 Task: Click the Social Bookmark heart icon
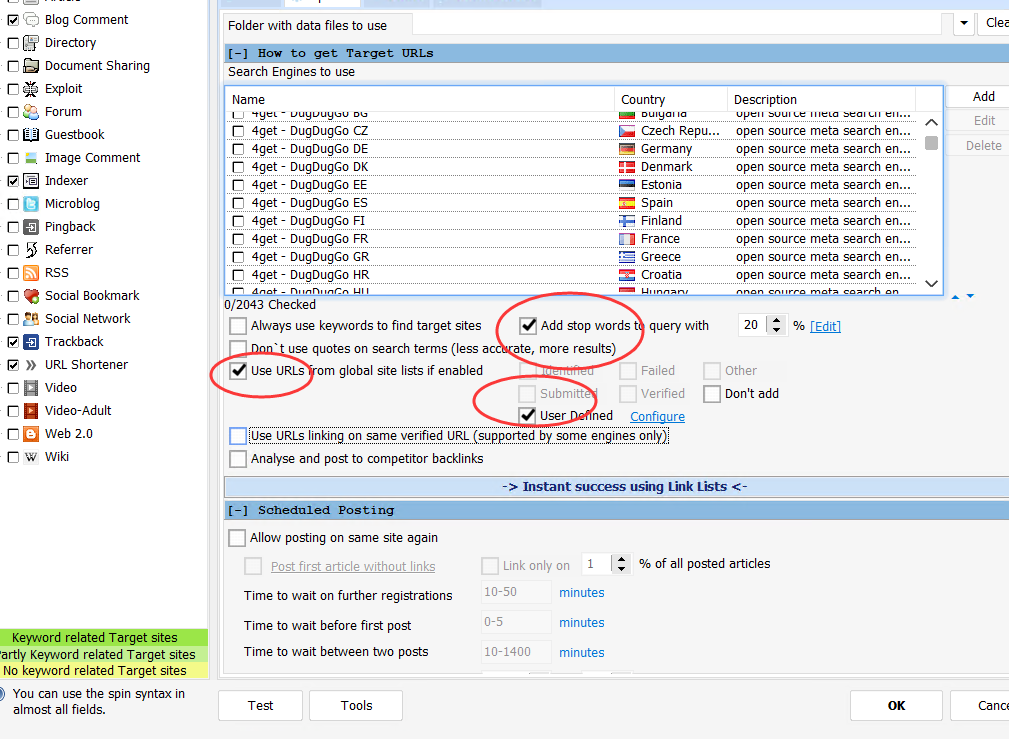click(x=31, y=296)
